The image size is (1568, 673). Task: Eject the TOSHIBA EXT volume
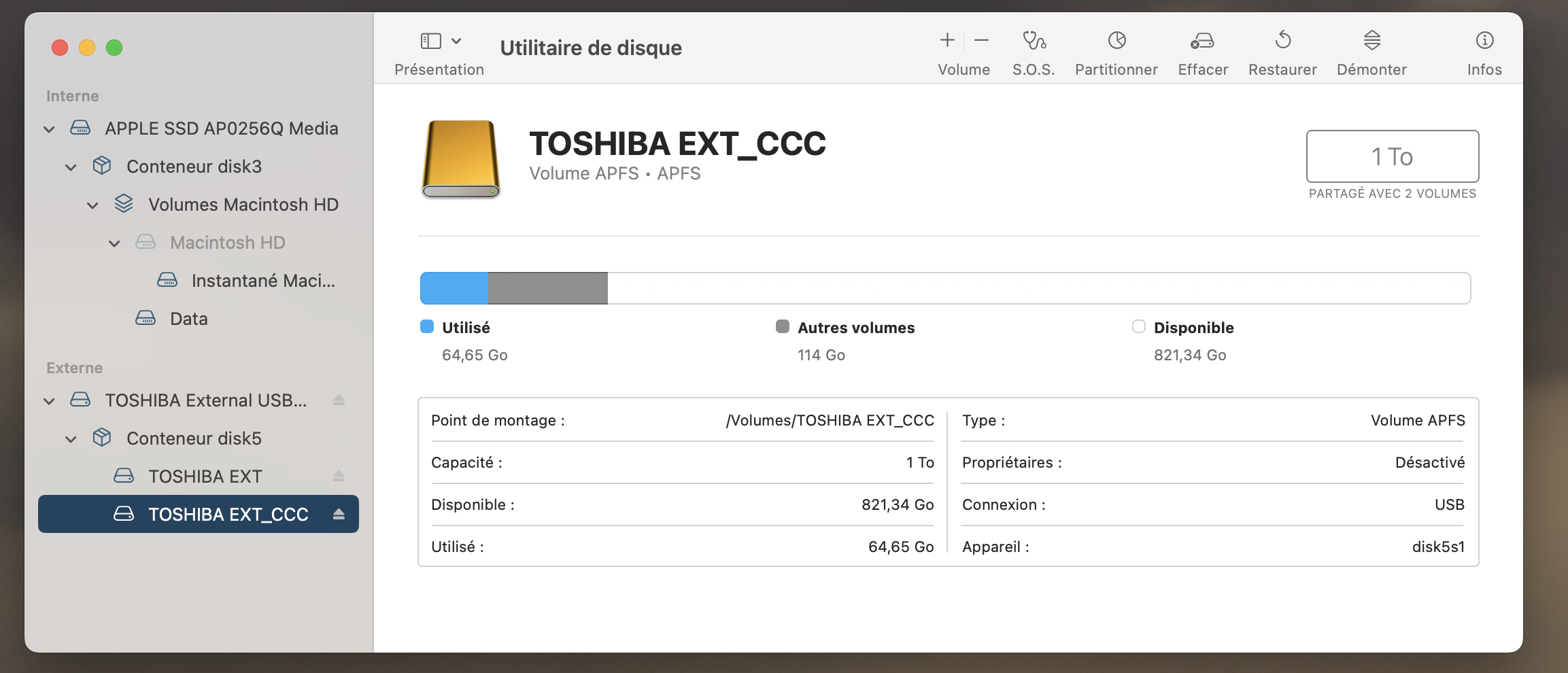(x=339, y=477)
